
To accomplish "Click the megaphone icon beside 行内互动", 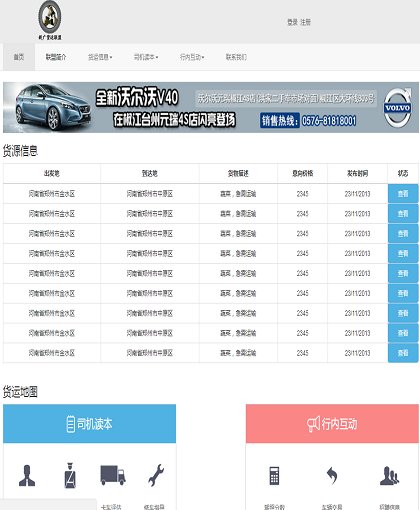I will [x=313, y=424].
